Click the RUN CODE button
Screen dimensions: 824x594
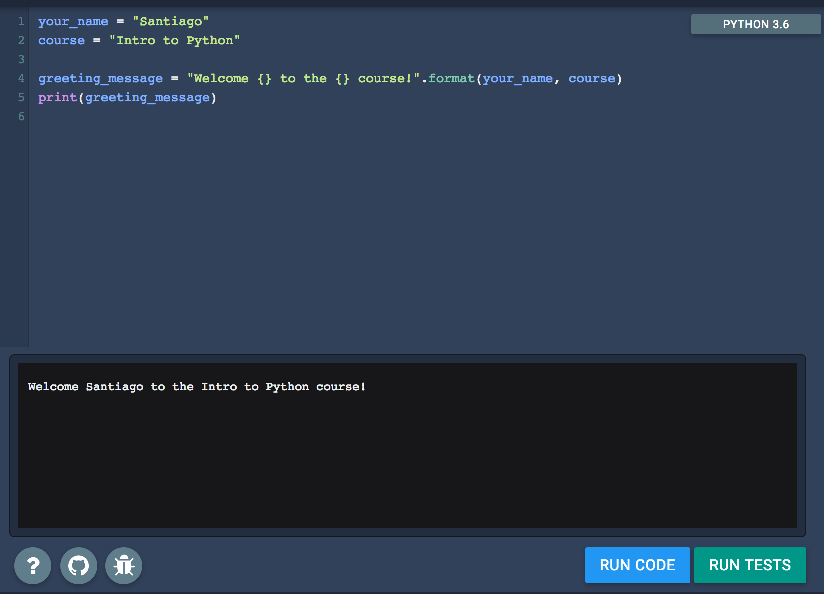(x=637, y=565)
